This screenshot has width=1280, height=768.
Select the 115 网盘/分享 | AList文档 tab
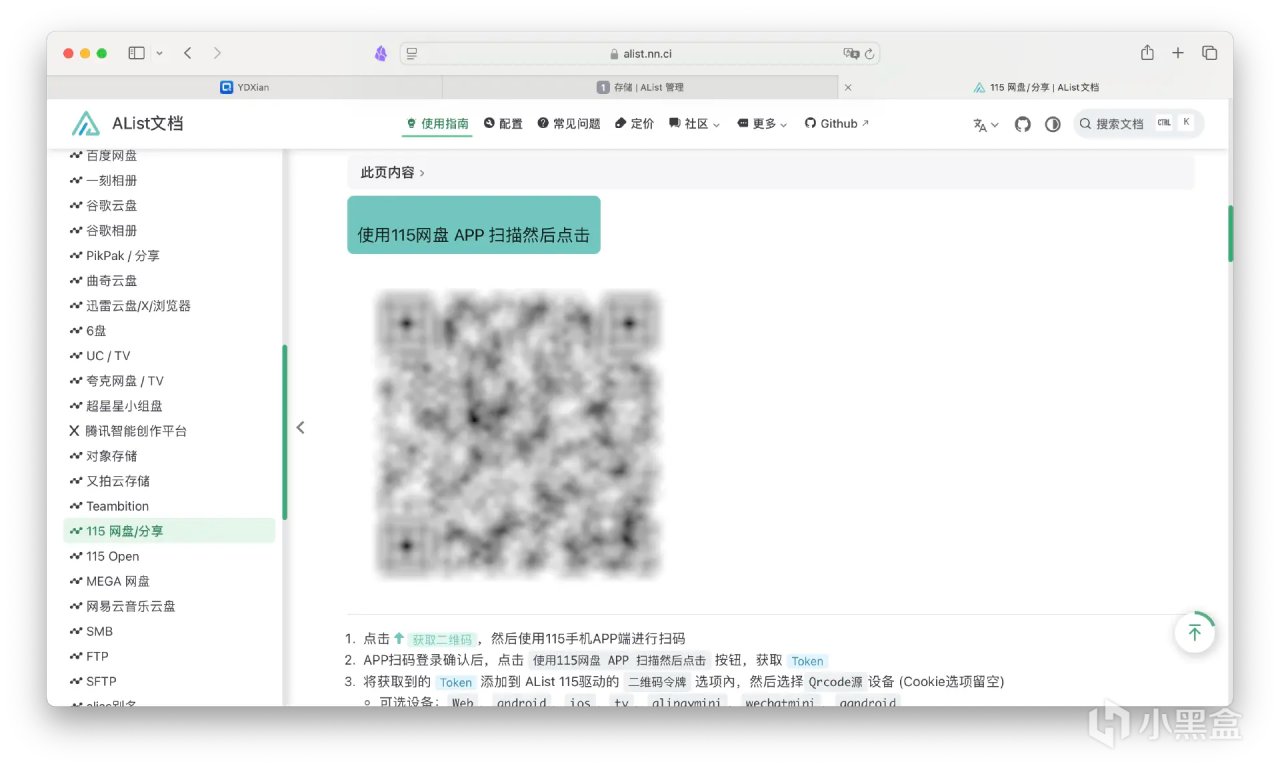click(x=1035, y=87)
